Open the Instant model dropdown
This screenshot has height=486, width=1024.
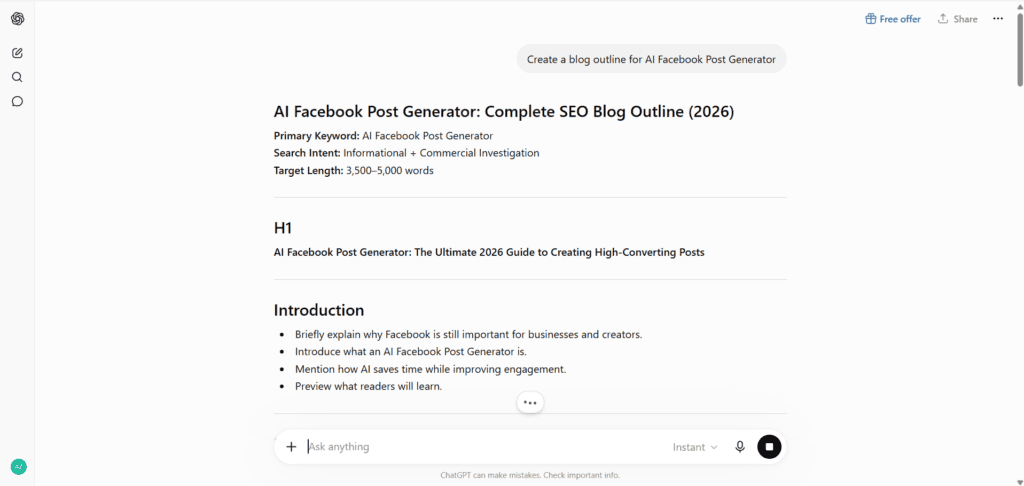click(695, 447)
